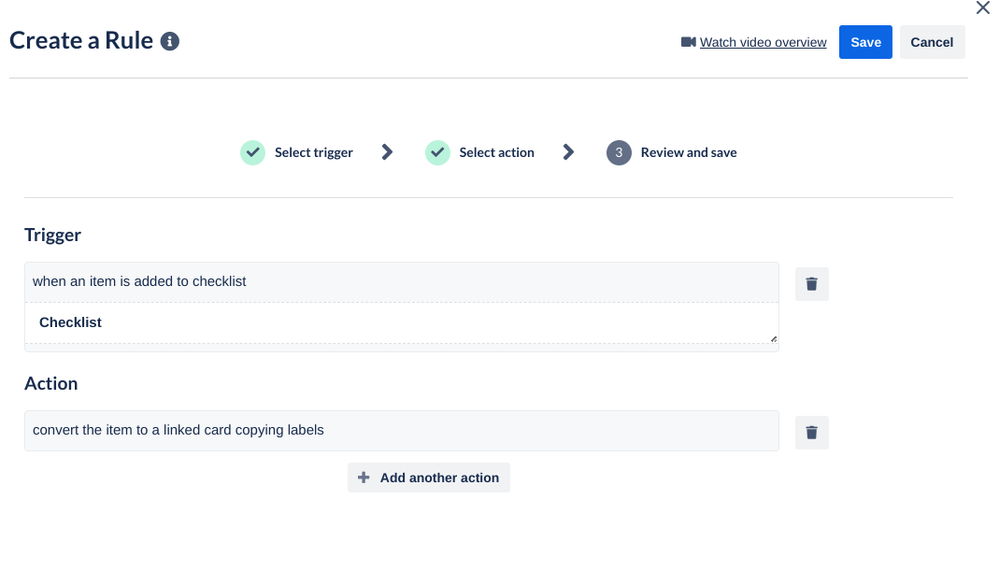Click the plus icon on Add another action
This screenshot has height=585, width=999.
pyautogui.click(x=363, y=477)
